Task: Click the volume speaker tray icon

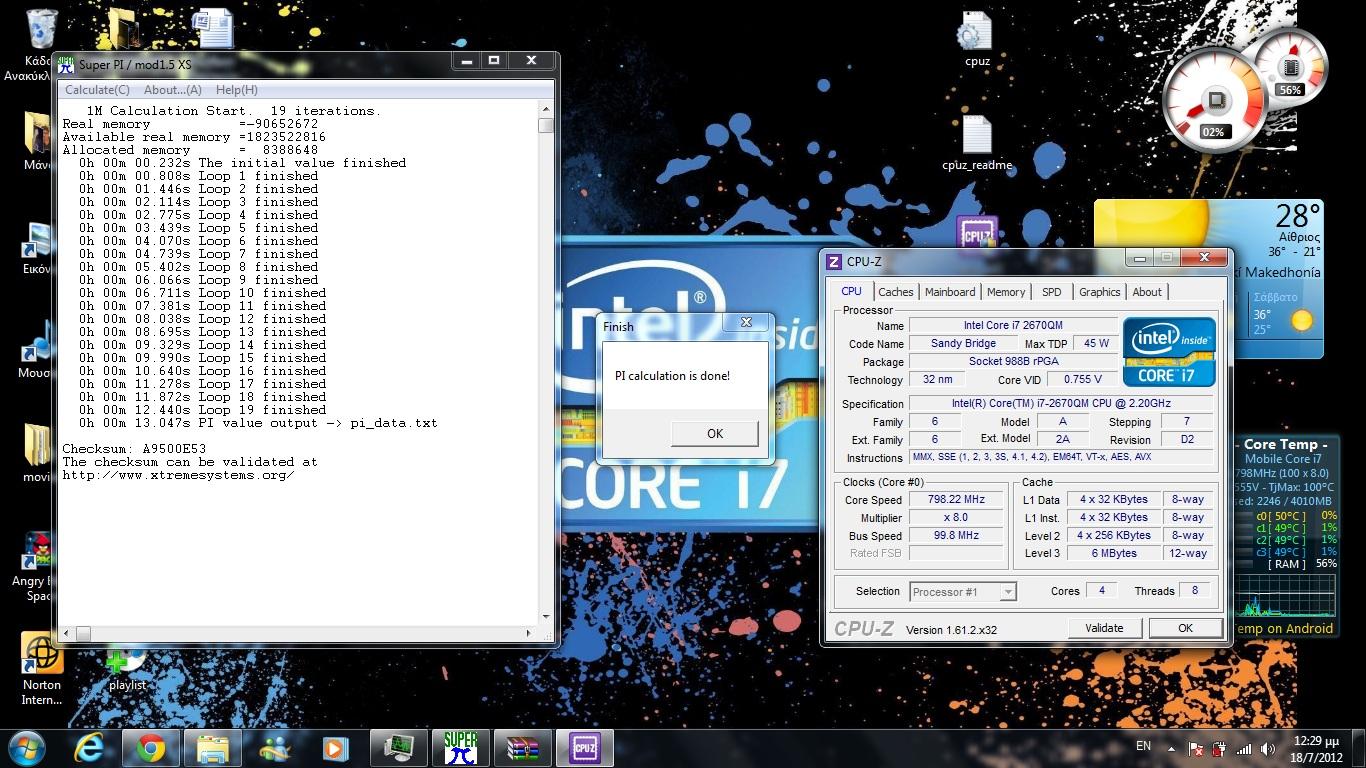Action: 1269,748
